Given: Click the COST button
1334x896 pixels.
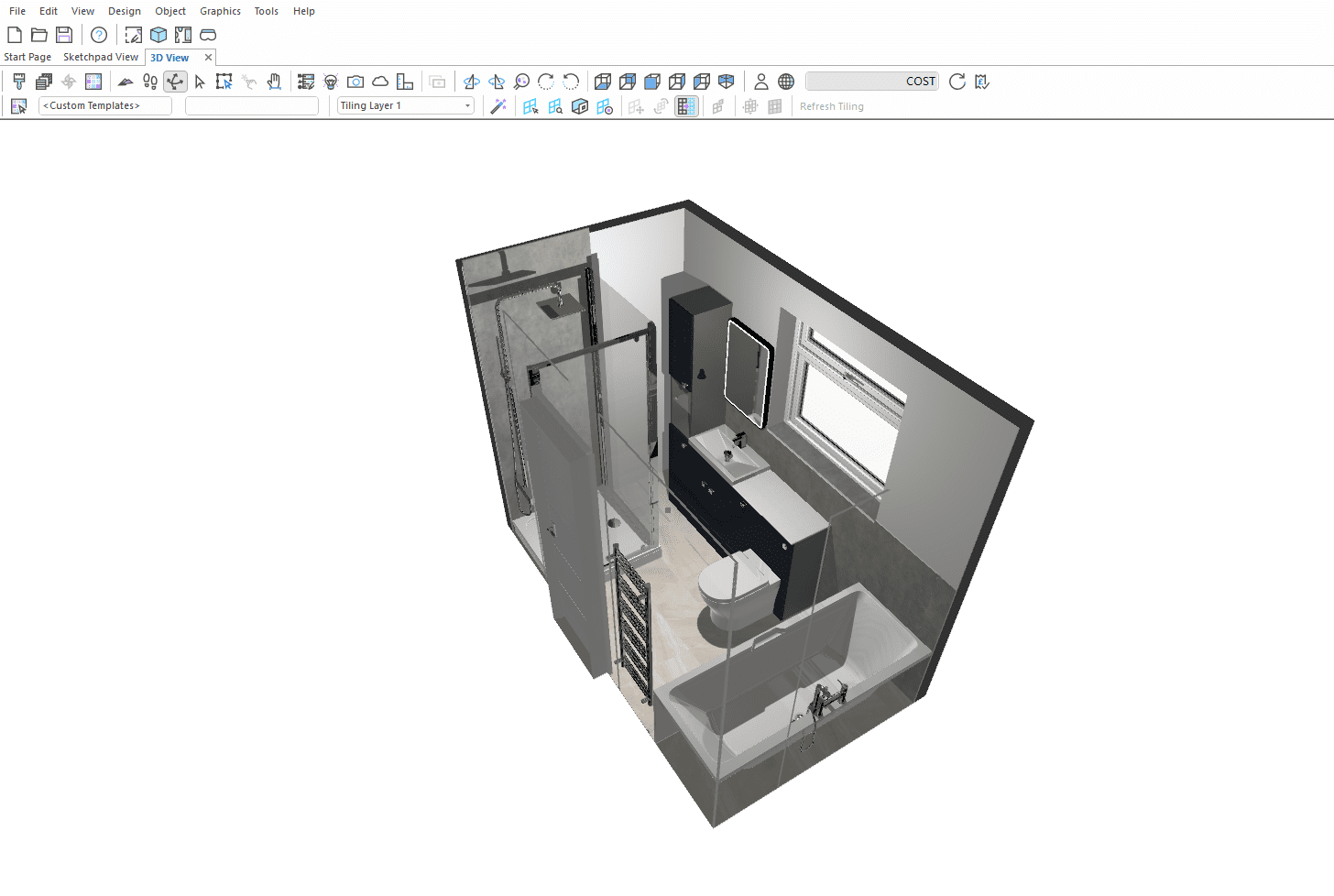Looking at the screenshot, I should point(872,82).
